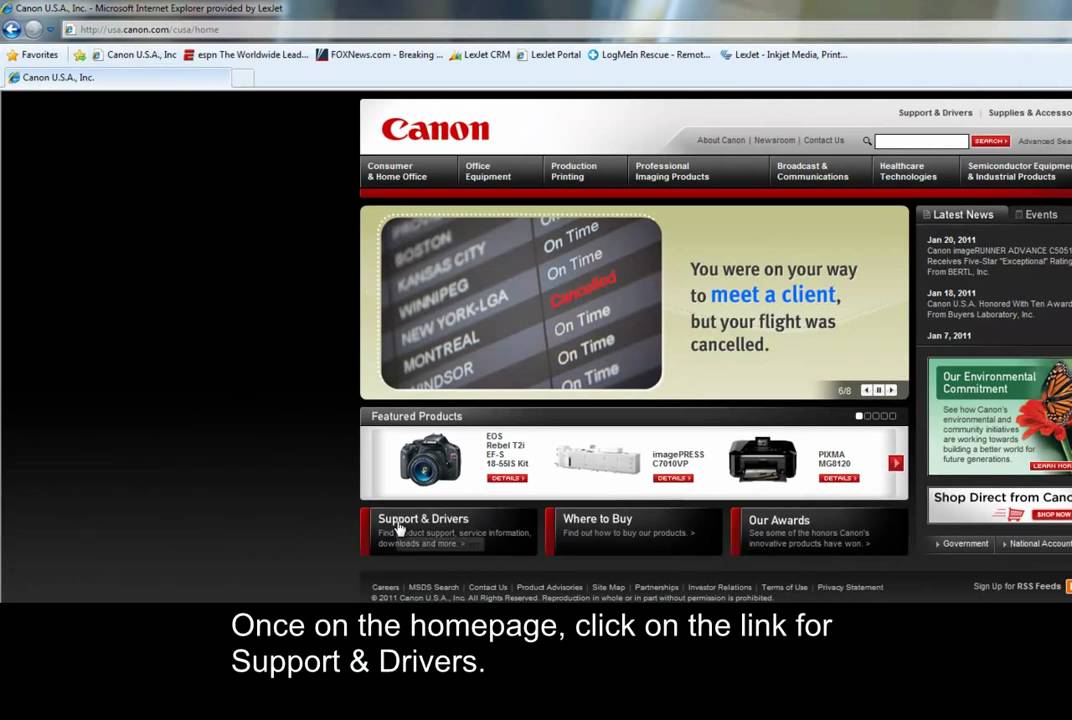Open the Privacy Statement footer link

click(x=850, y=587)
